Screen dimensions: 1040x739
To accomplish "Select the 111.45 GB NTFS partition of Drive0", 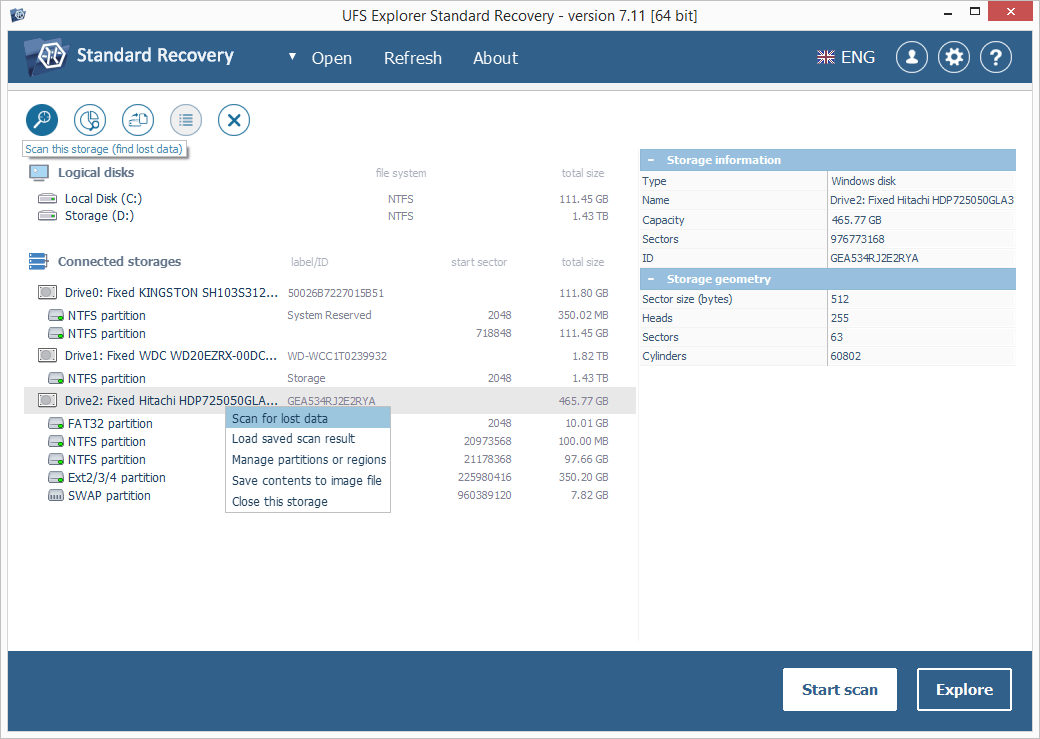I will coord(330,333).
